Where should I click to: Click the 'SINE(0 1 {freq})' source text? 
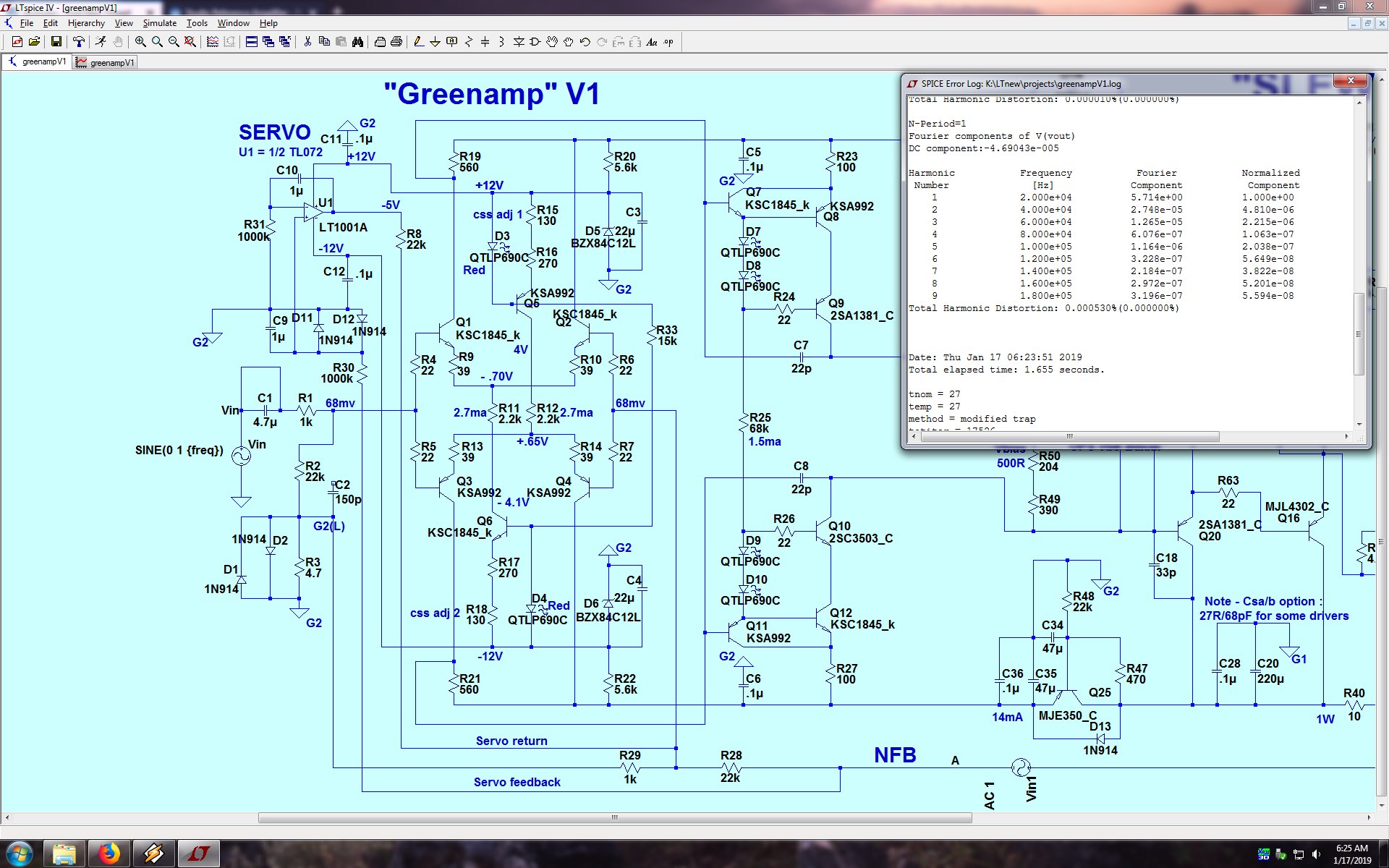click(179, 450)
